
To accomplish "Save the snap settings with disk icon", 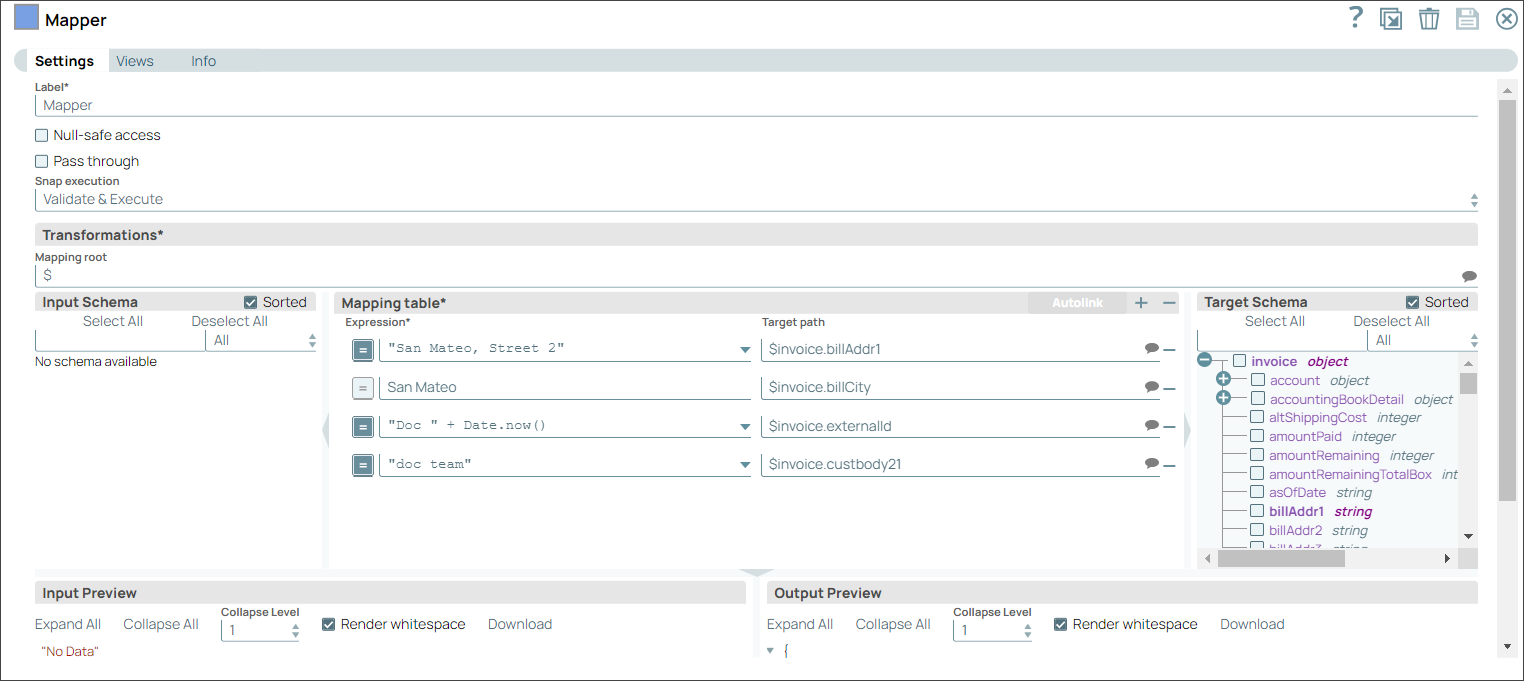I will click(x=1467, y=18).
